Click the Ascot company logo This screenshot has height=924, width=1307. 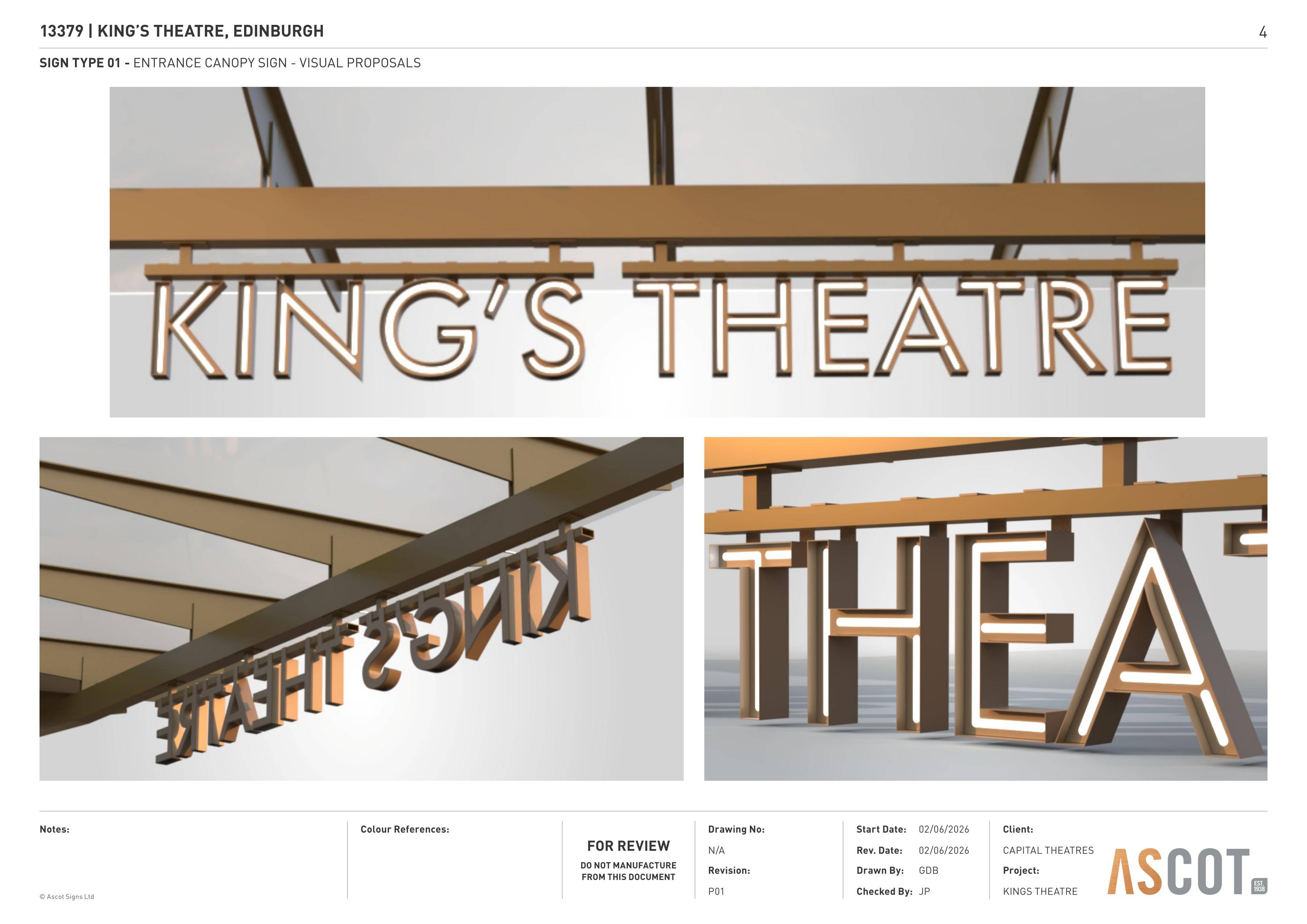click(1187, 872)
